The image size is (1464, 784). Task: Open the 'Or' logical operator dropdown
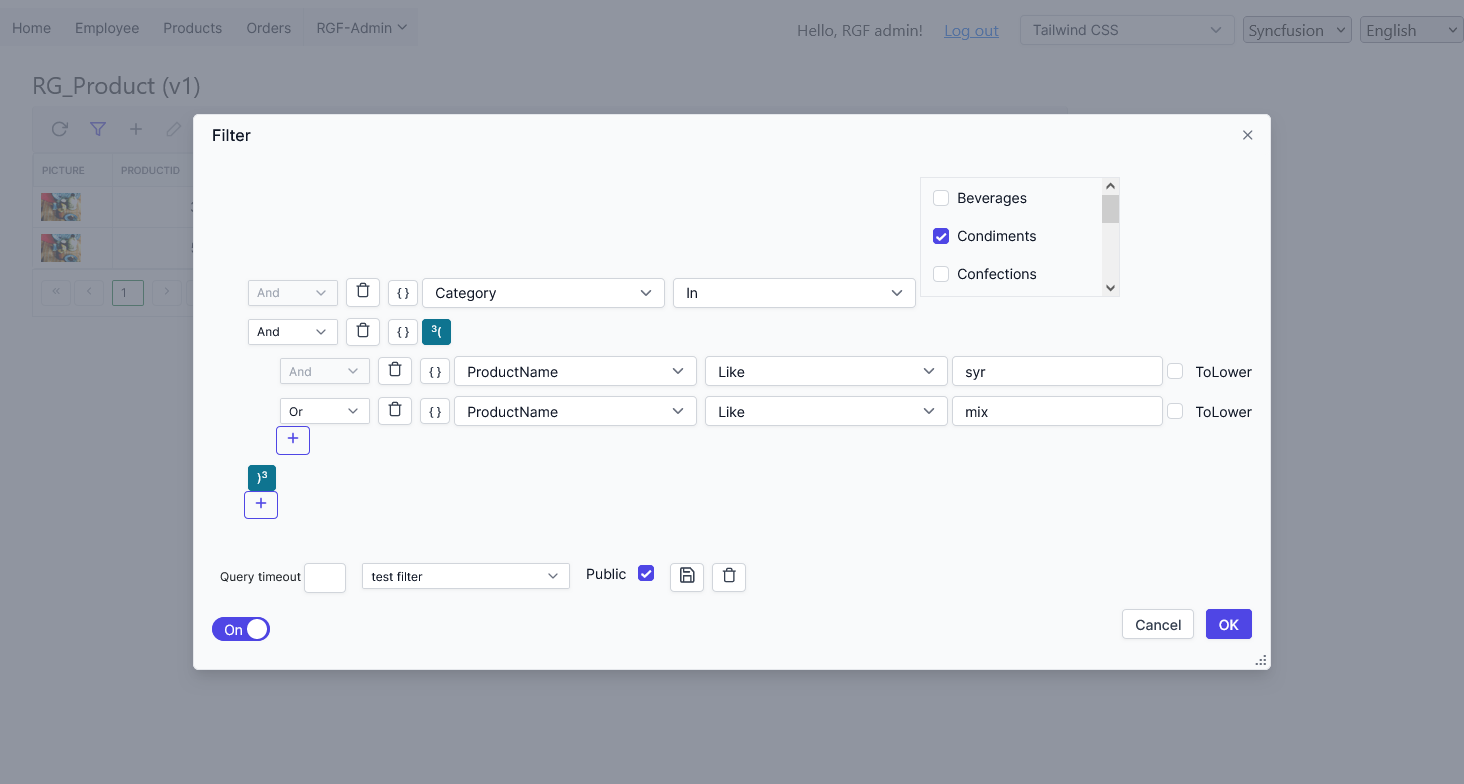pos(324,411)
